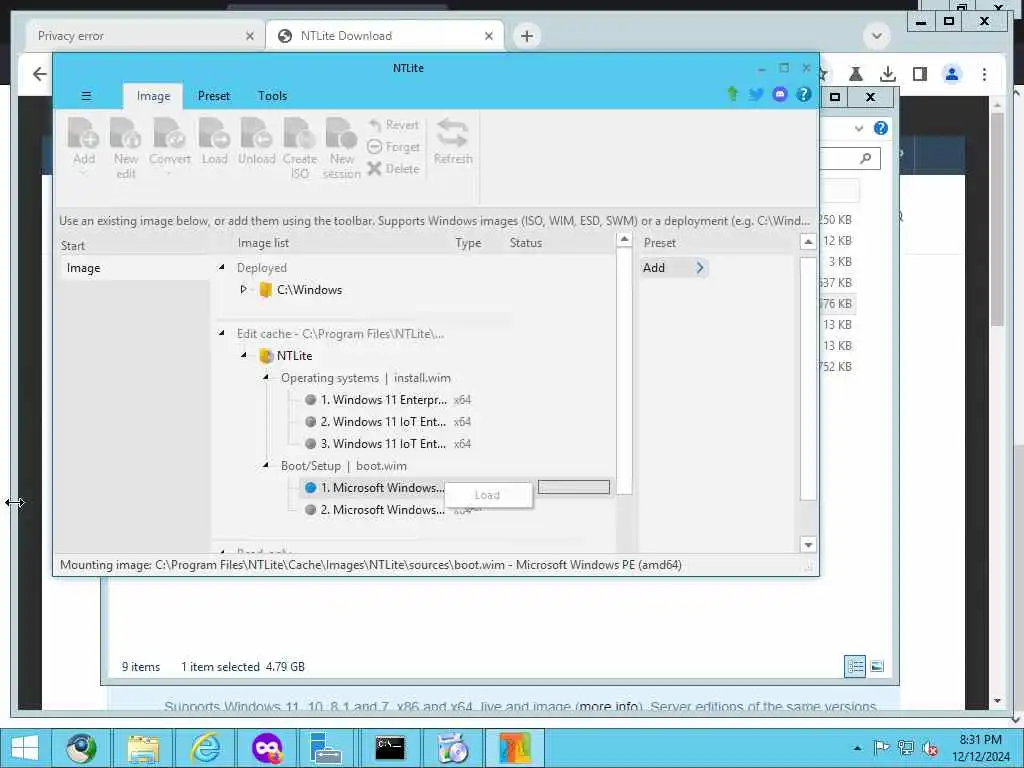The image size is (1024, 768).
Task: Click the browser back arrow
Action: [39, 74]
